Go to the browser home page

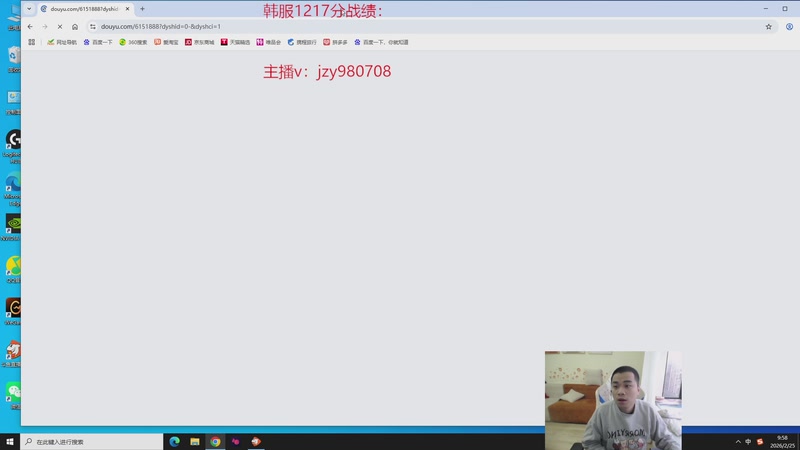[75, 26]
